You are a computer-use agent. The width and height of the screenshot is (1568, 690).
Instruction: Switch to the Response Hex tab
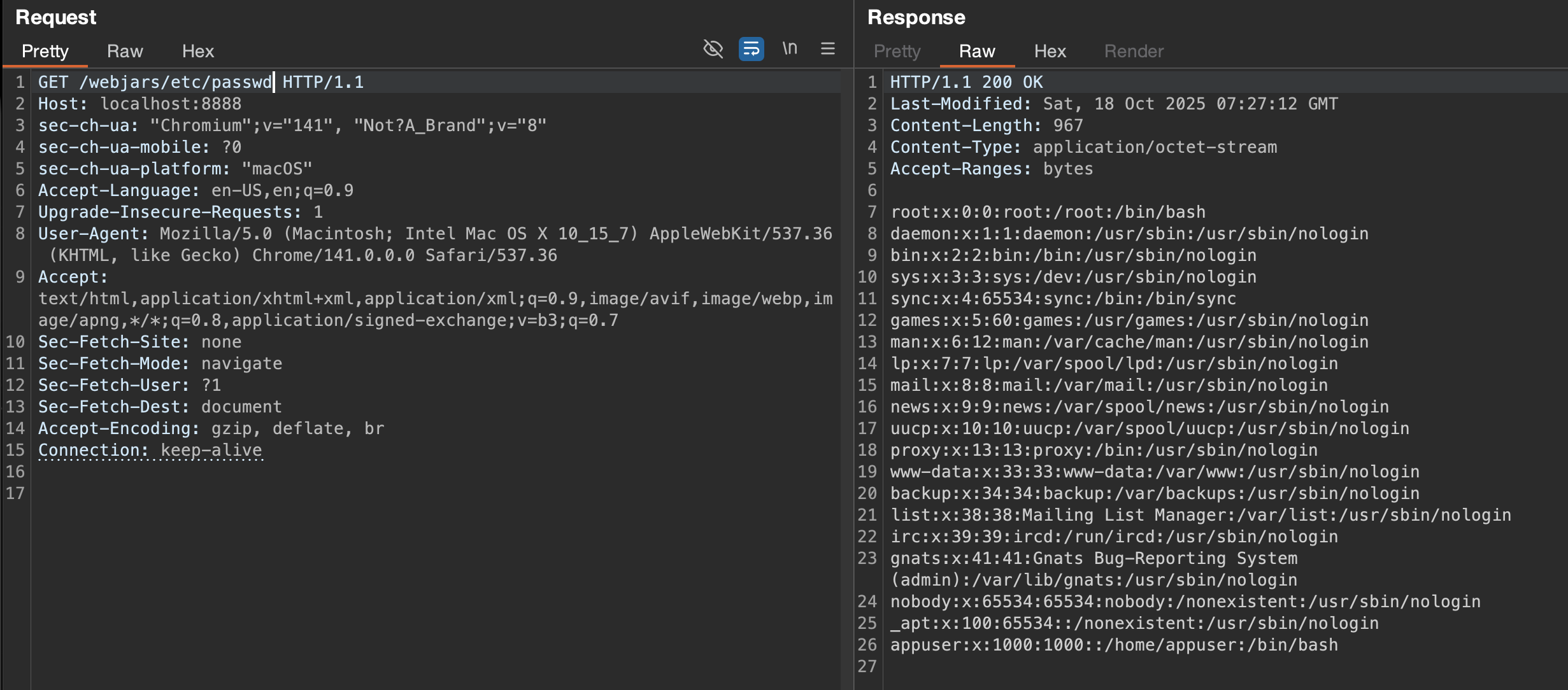[1050, 52]
